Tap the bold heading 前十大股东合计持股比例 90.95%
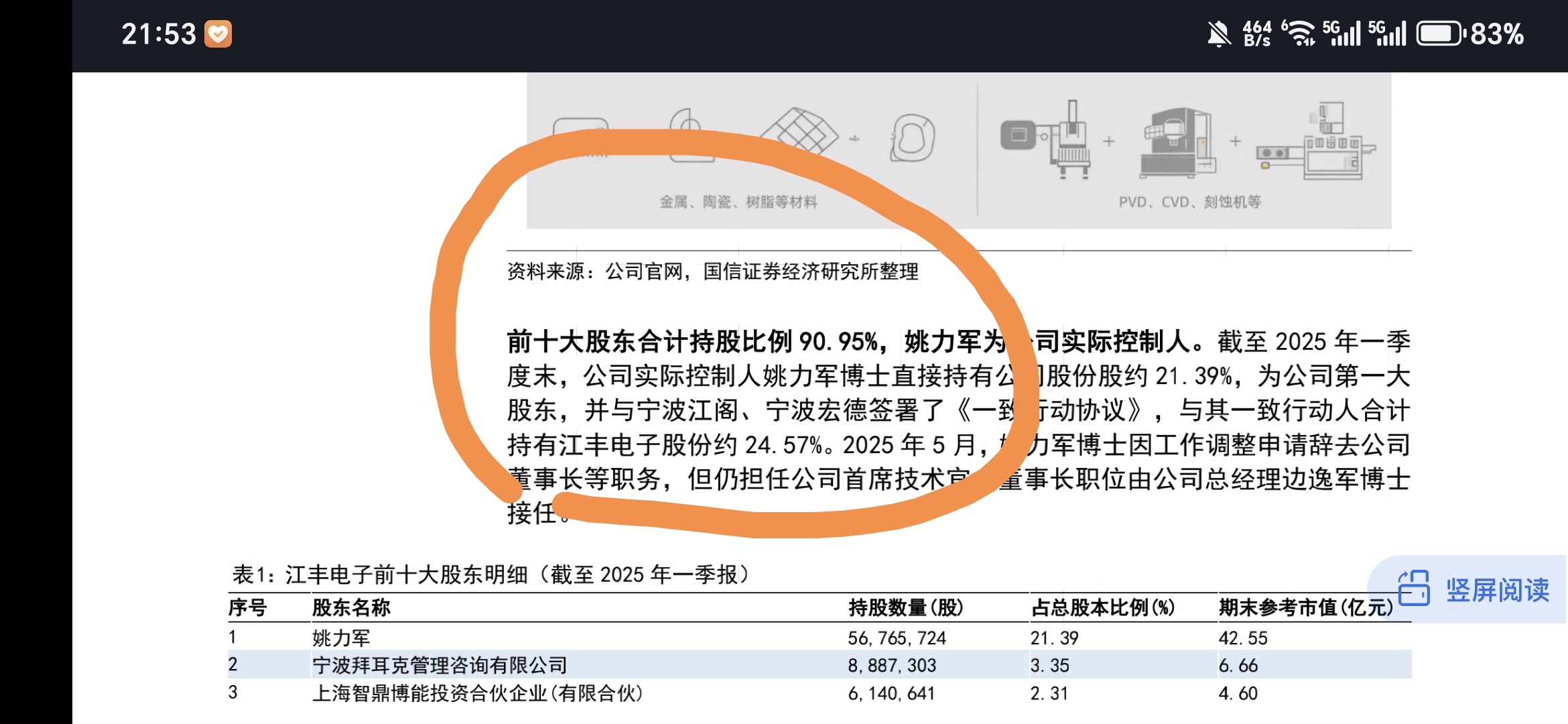This screenshot has width=1568, height=724. [692, 342]
